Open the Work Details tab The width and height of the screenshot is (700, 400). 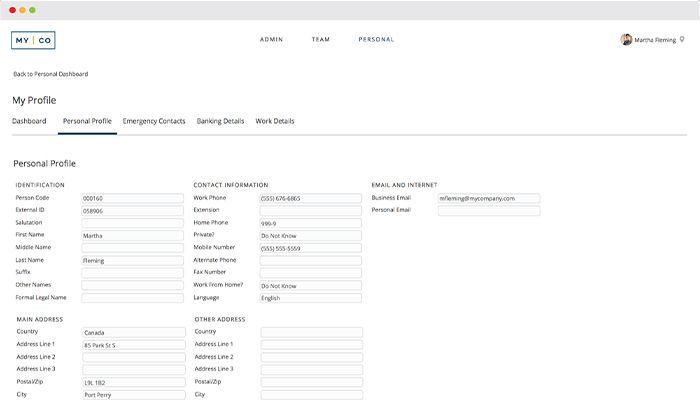pos(275,121)
